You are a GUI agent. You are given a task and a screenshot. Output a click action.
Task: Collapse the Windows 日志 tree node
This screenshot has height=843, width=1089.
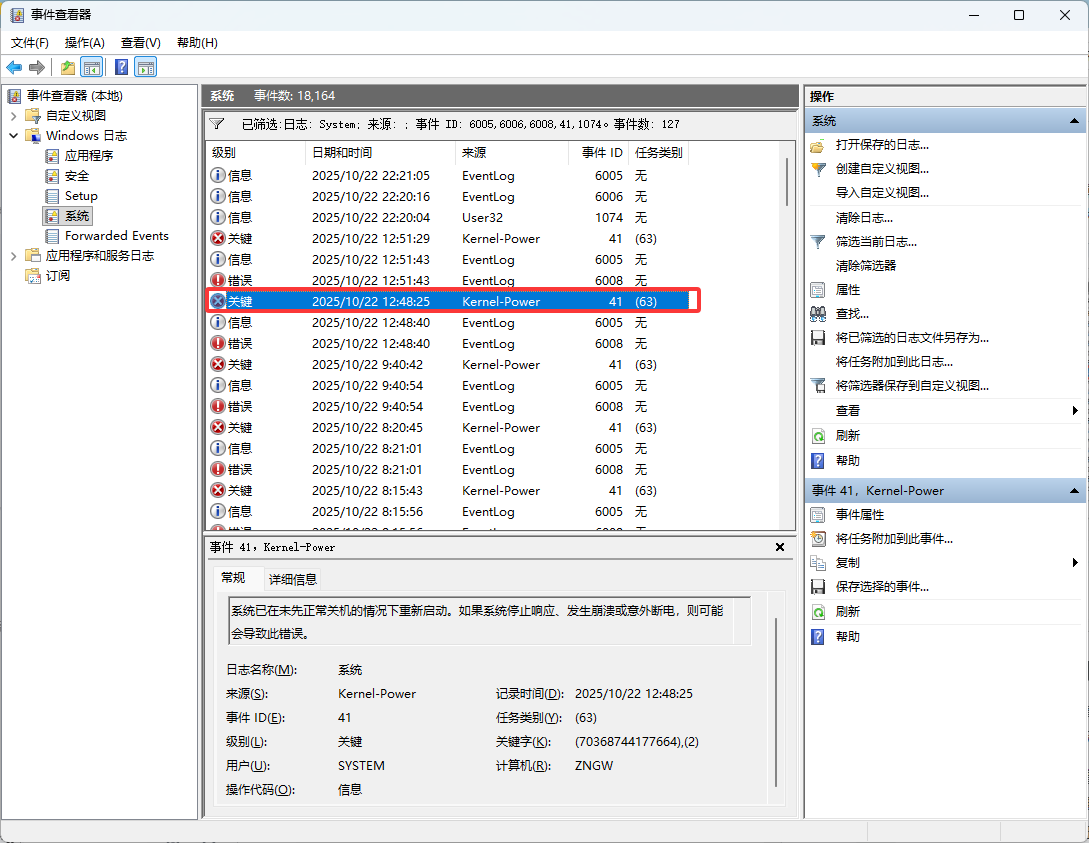click(x=14, y=136)
